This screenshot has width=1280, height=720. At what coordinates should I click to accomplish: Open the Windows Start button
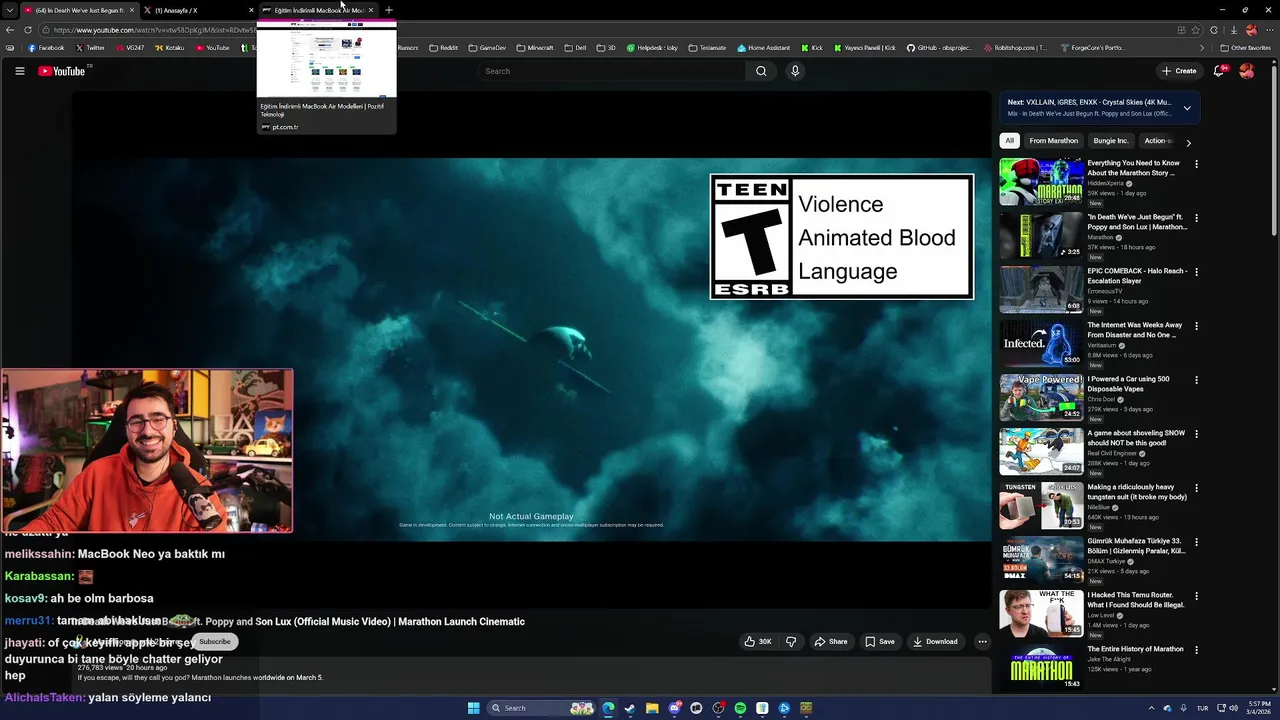(x=474, y=708)
